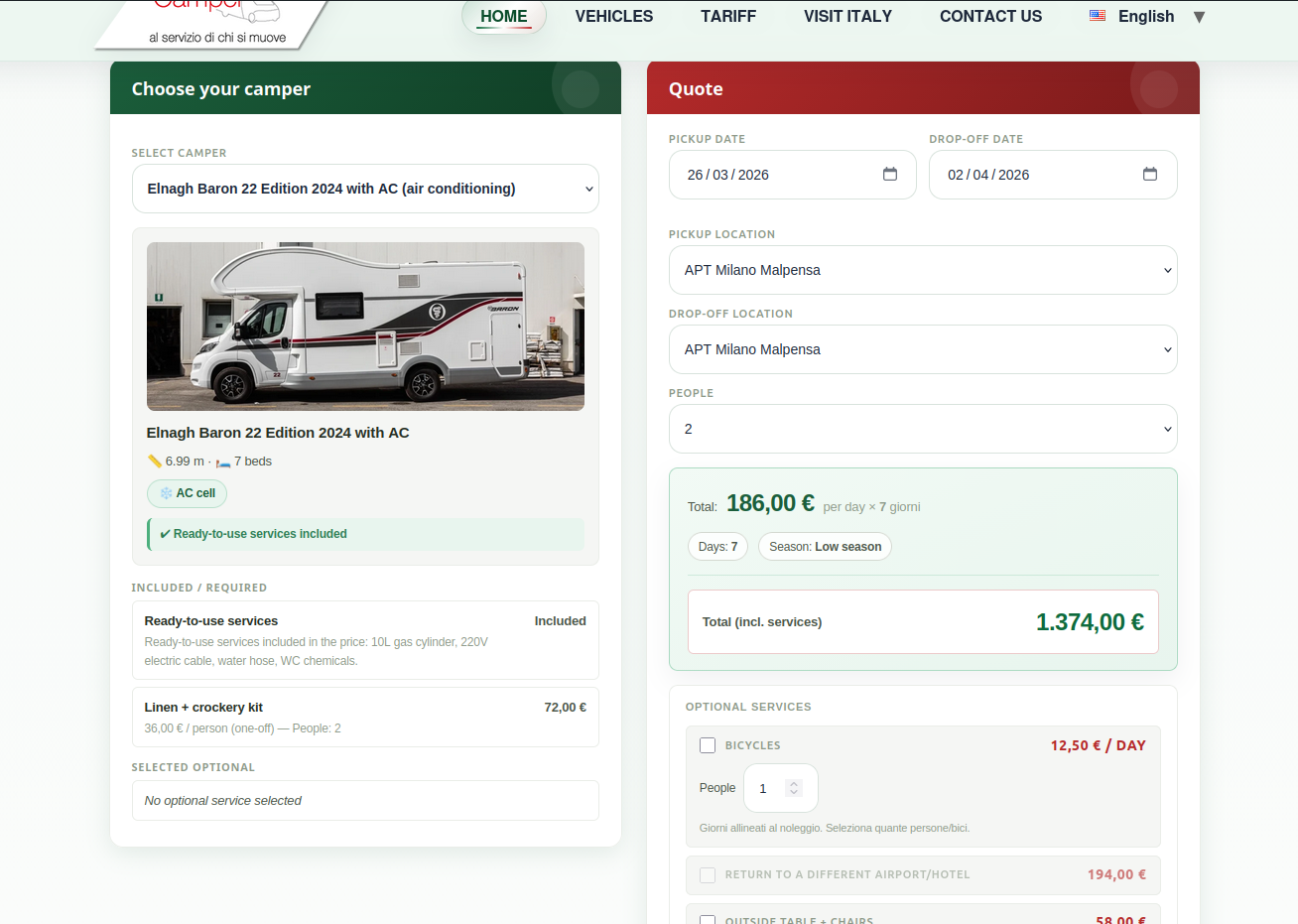Screen dimensions: 1298x924
Task: Open the SELECT CAMPER dropdown
Action: [365, 189]
